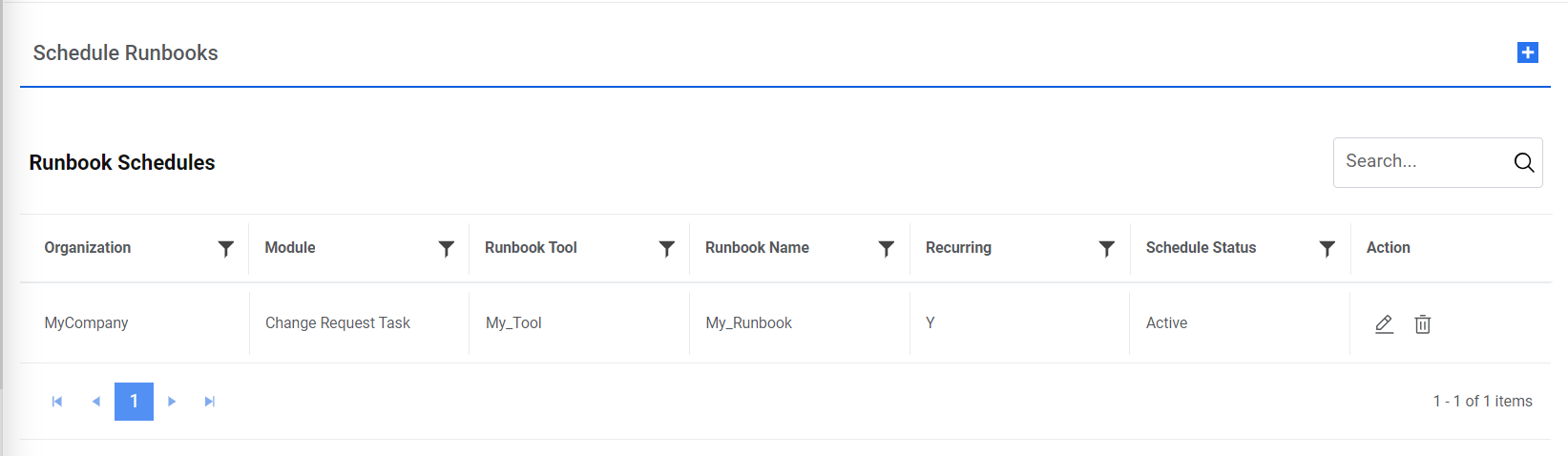Open the Schedule Status column filter
The image size is (1568, 456).
coord(1328,248)
